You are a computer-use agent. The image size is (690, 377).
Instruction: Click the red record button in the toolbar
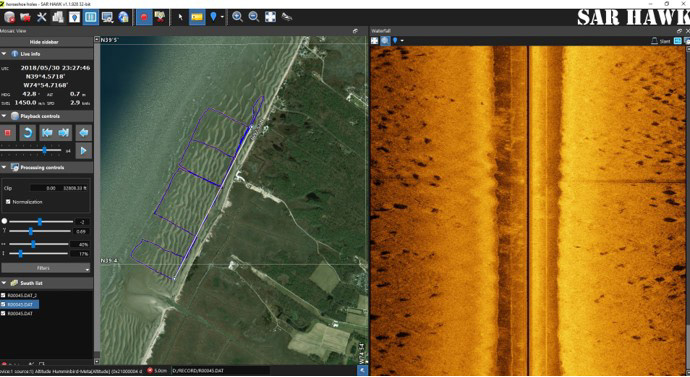pos(144,17)
